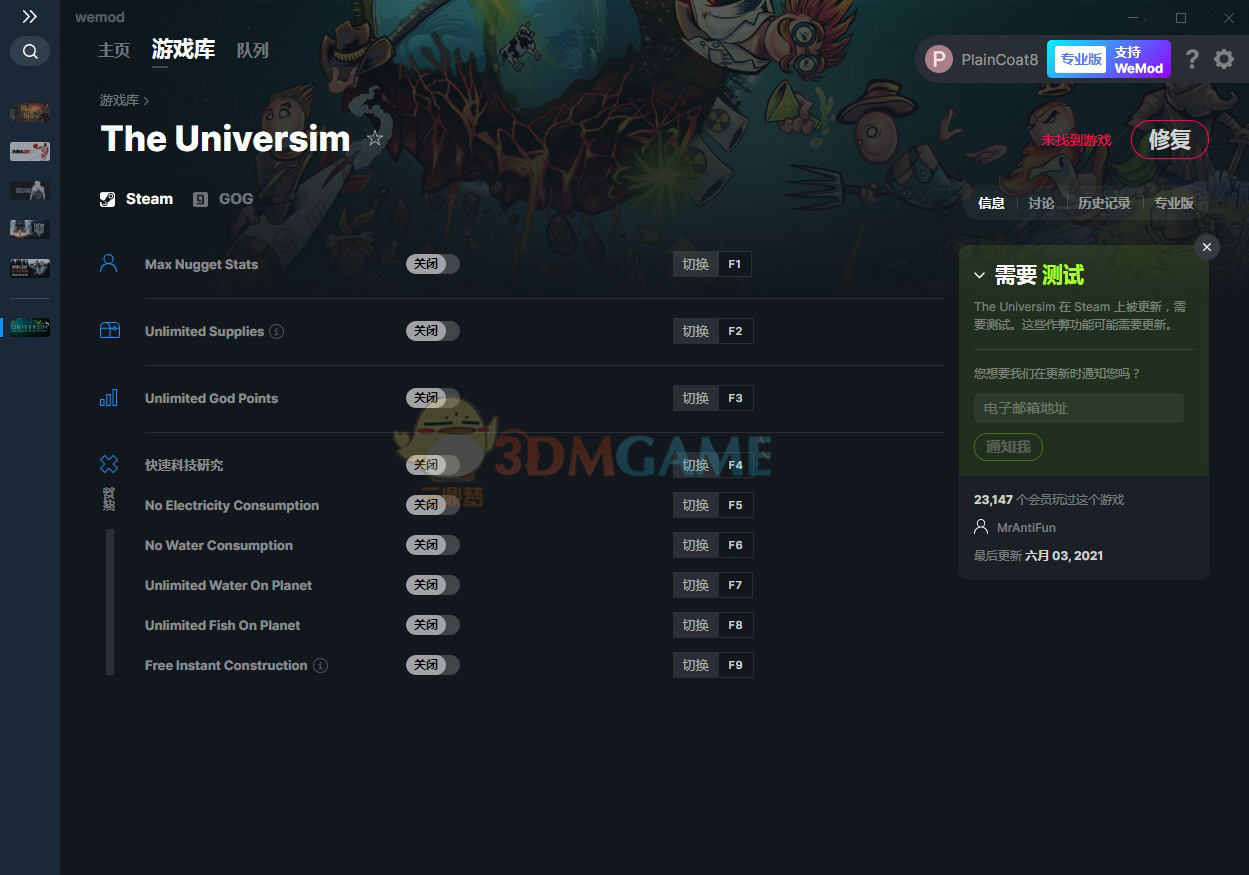Favorite The Universim with the star icon
Screen dimensions: 1249x875
[x=375, y=138]
